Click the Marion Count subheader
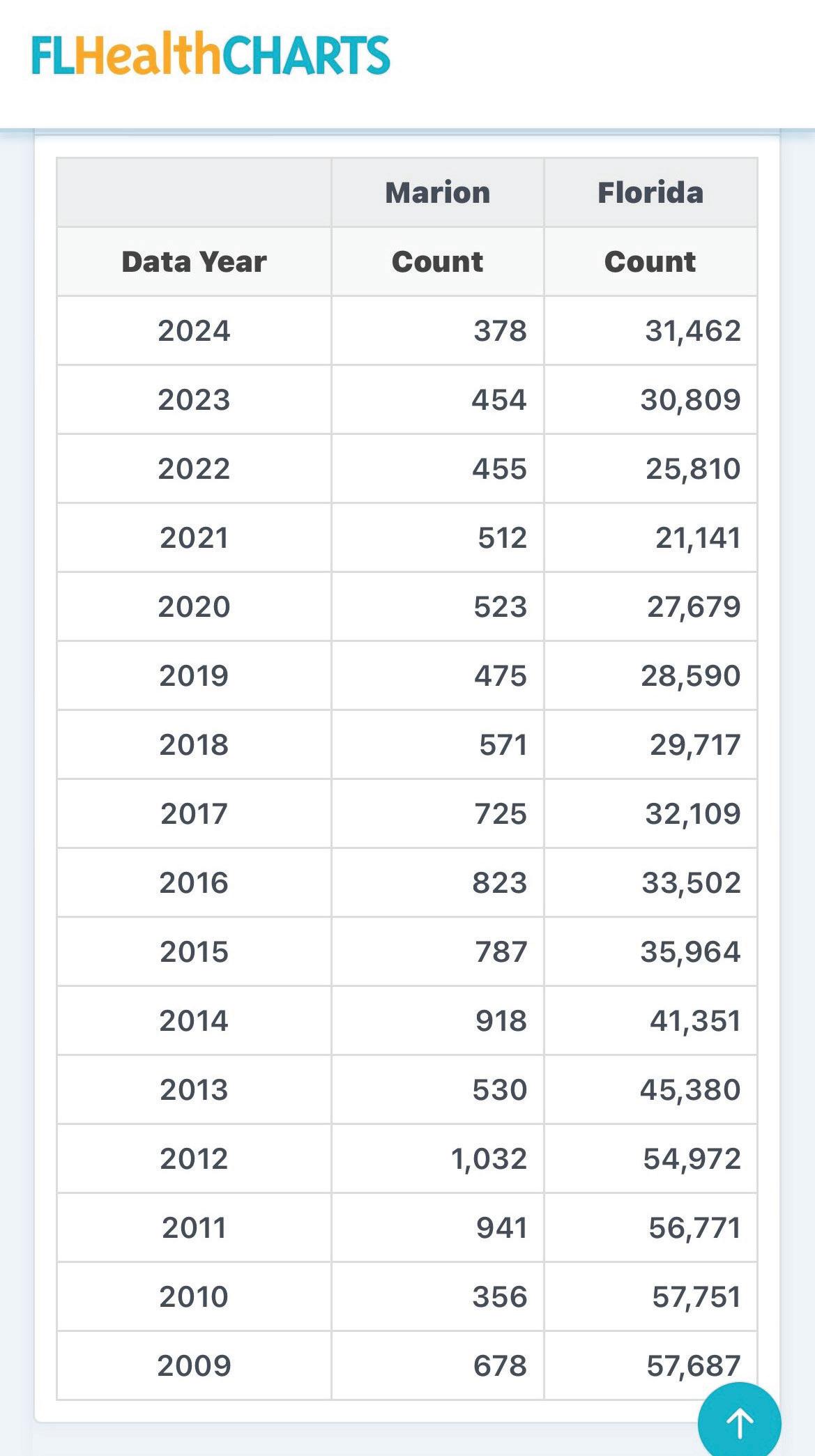 [438, 261]
